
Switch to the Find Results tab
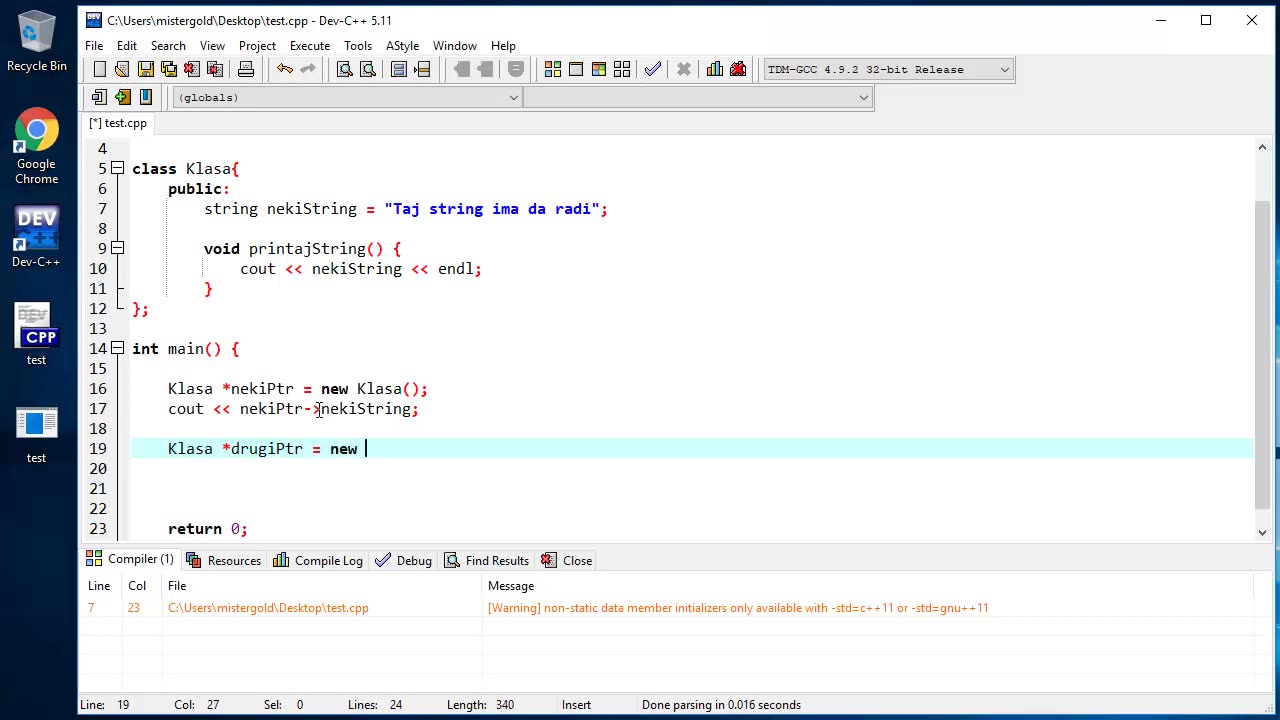point(486,560)
